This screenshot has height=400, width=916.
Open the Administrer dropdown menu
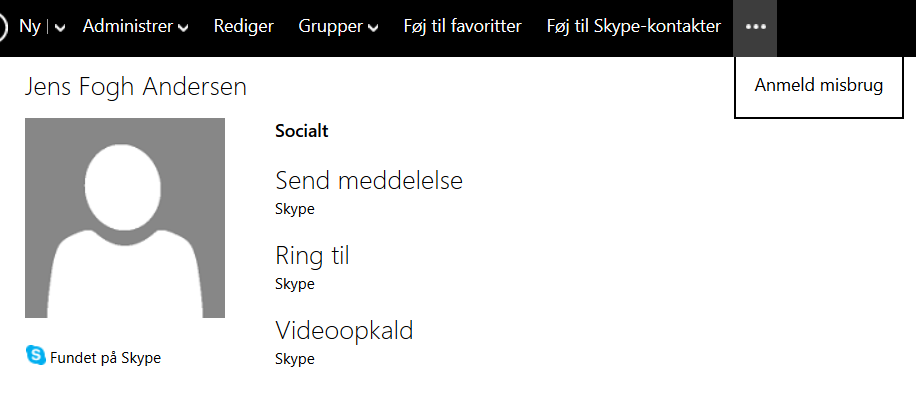coord(135,27)
